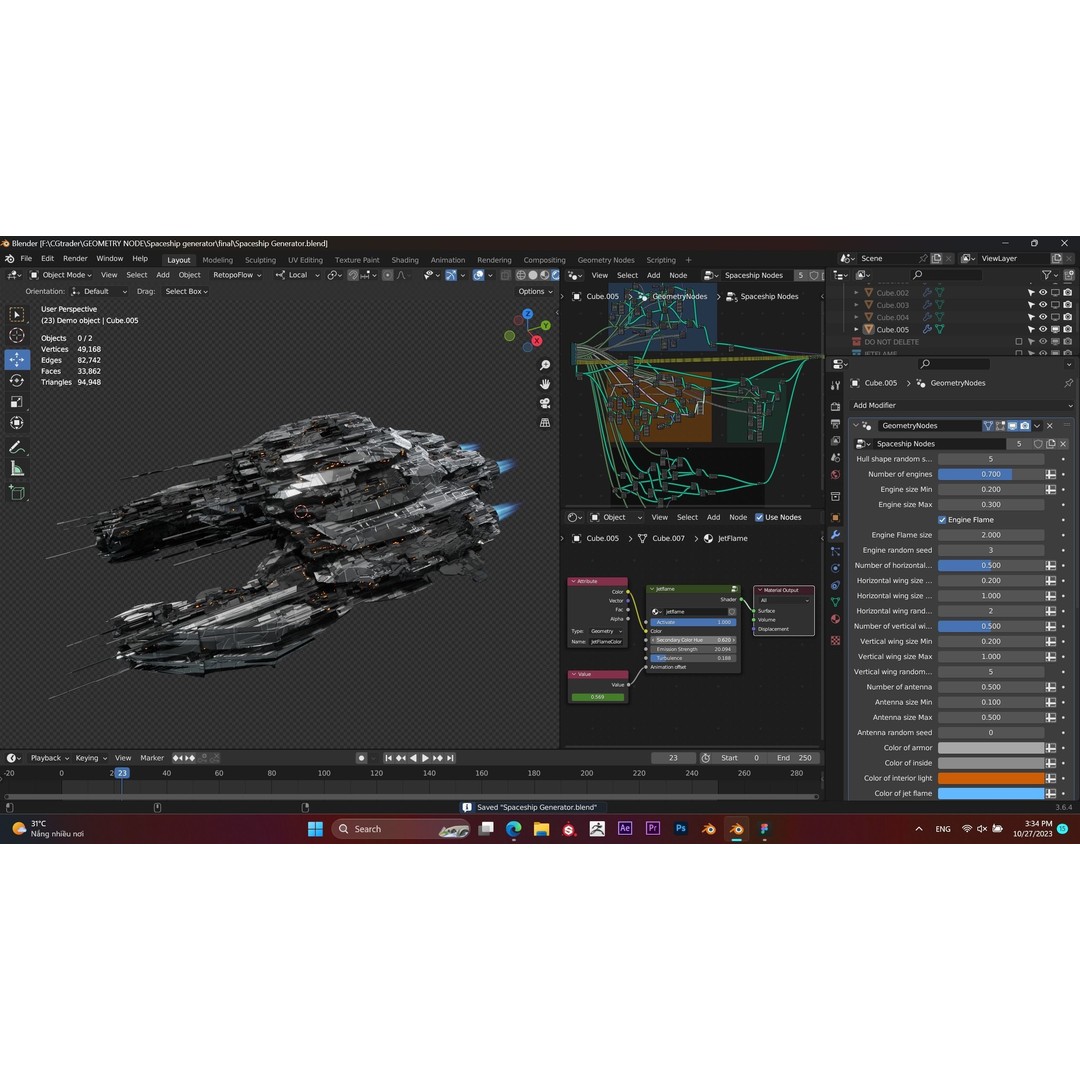Switch to the Geometry Nodes workspace tab

click(x=605, y=260)
